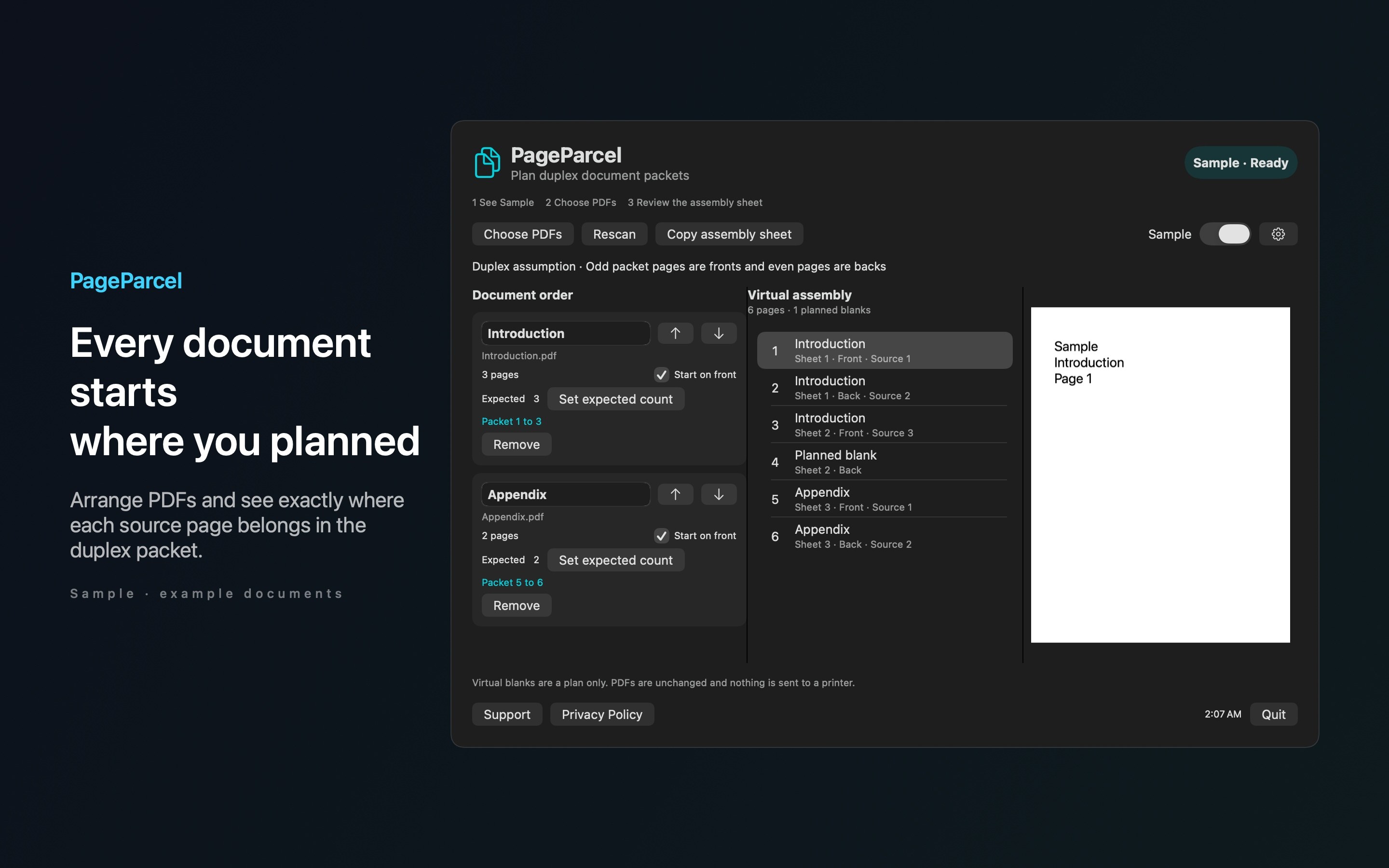
Task: Click the '1 See Sample' step
Action: (503, 203)
